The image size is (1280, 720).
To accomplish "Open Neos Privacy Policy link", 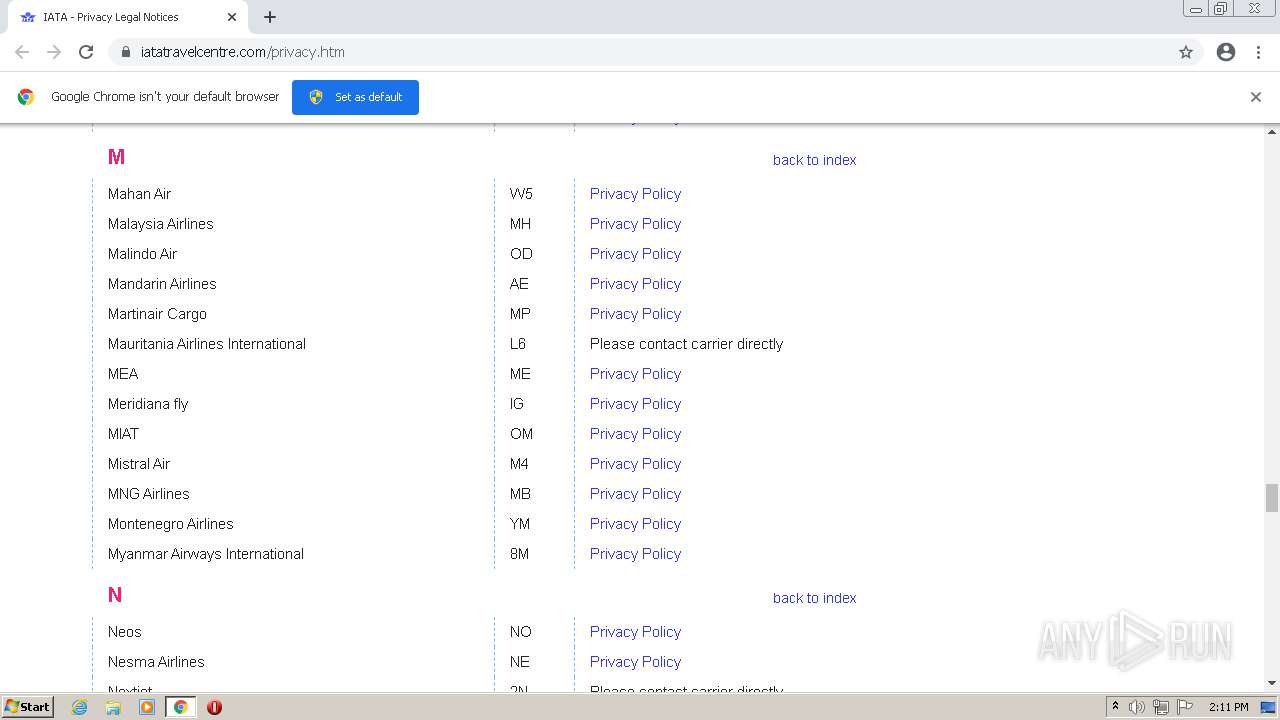I will (635, 632).
